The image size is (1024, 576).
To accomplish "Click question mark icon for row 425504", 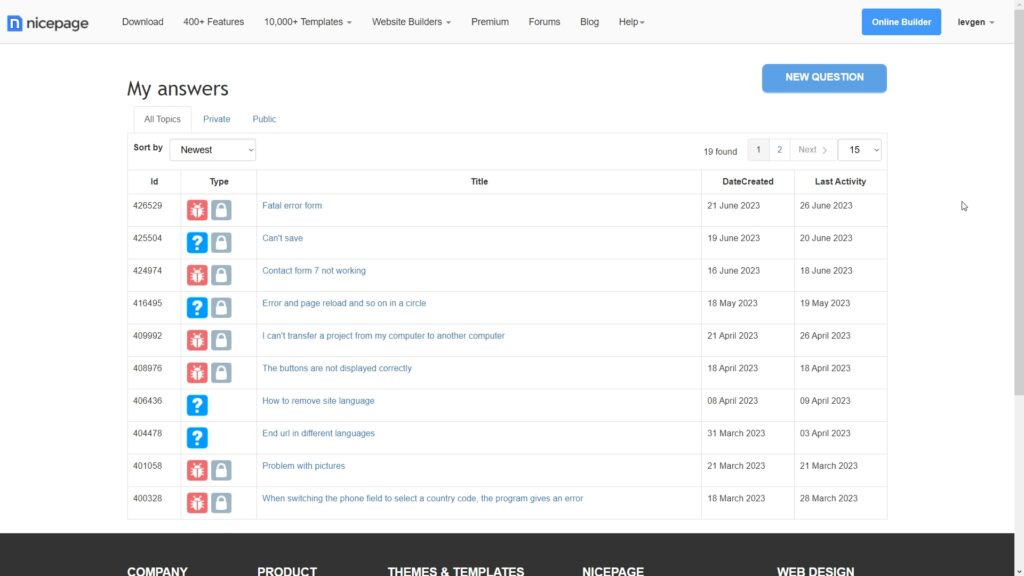I will click(x=197, y=243).
